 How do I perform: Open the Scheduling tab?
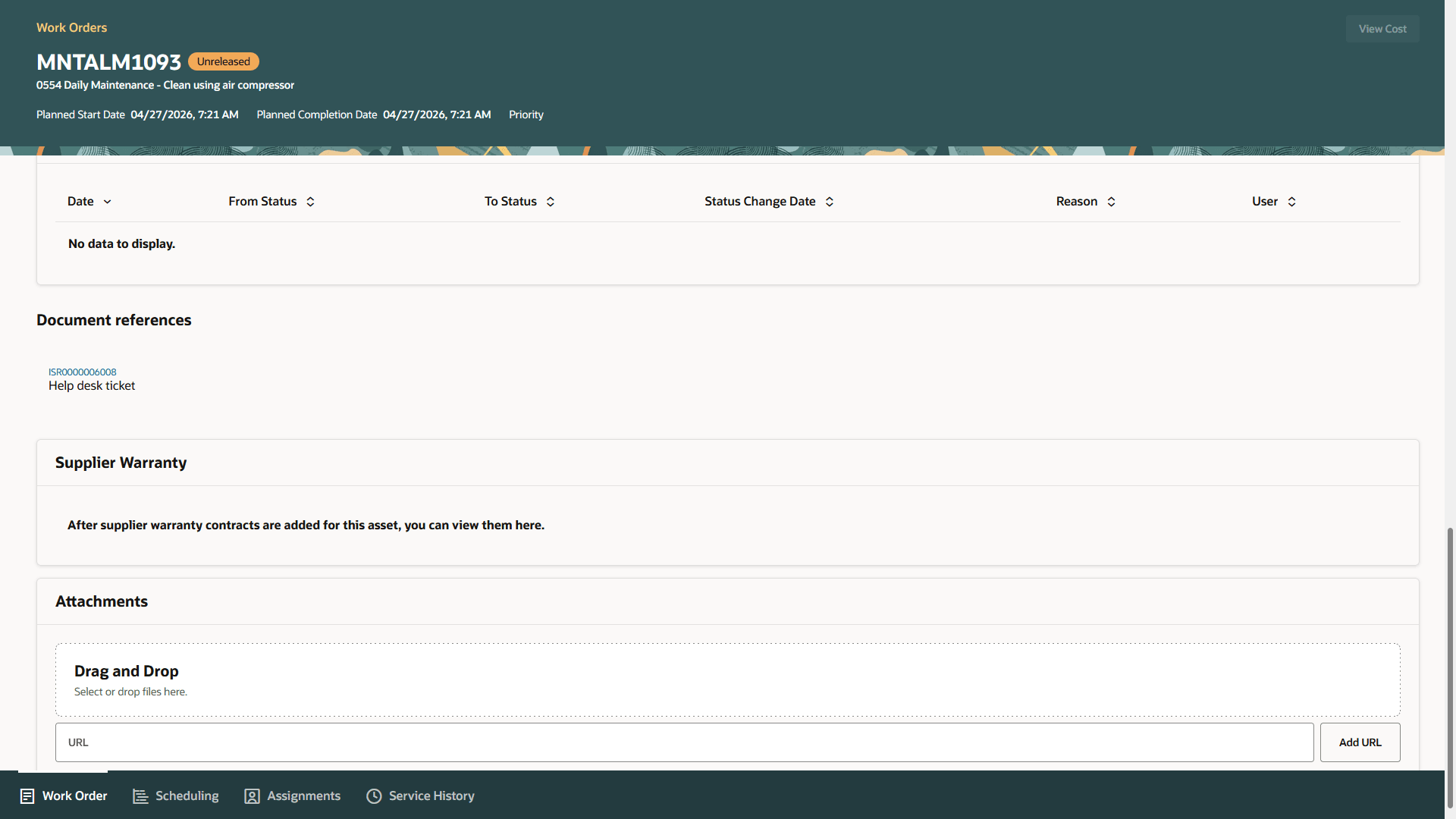[176, 795]
